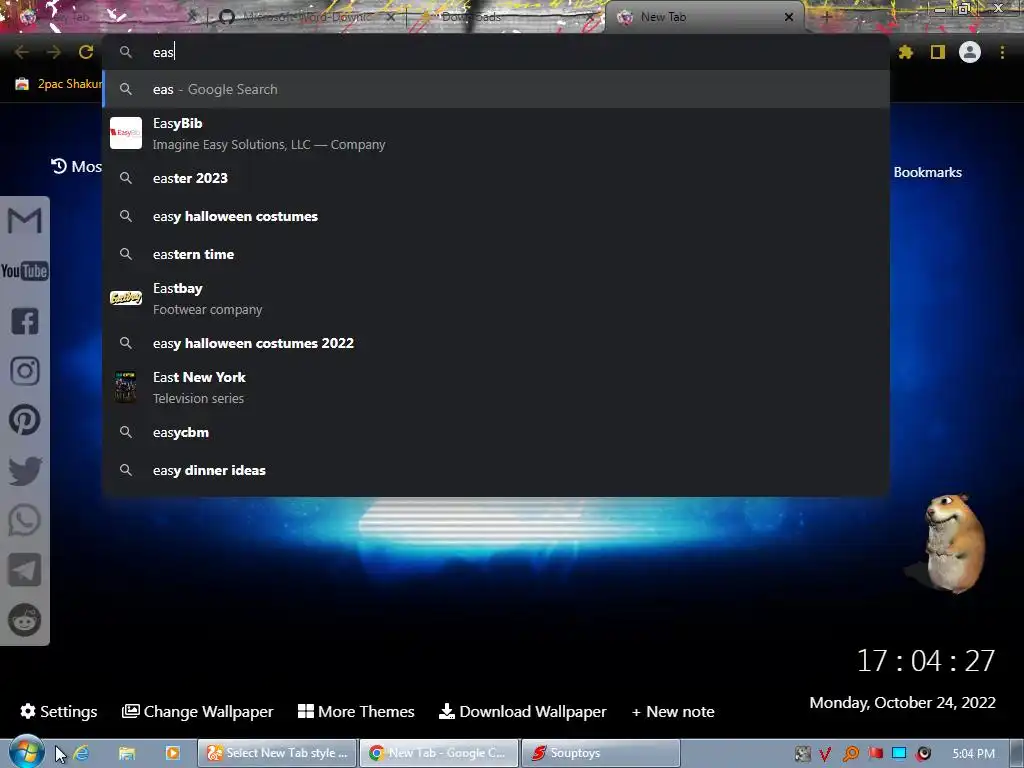Open a new browser tab with plus
Screen dimensions: 1024x768
(826, 17)
